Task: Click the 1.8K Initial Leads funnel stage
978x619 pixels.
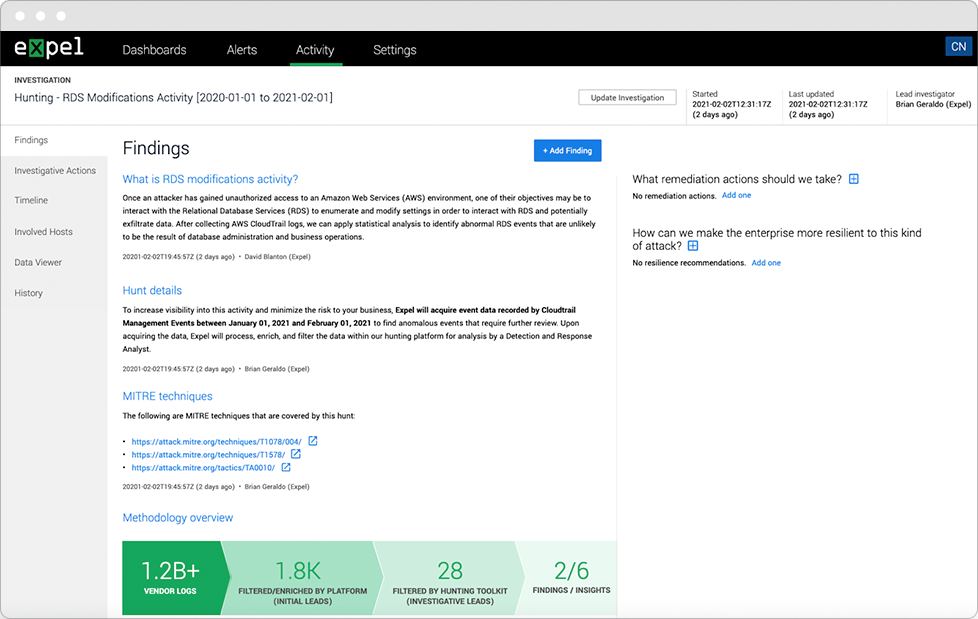Action: pyautogui.click(x=303, y=578)
